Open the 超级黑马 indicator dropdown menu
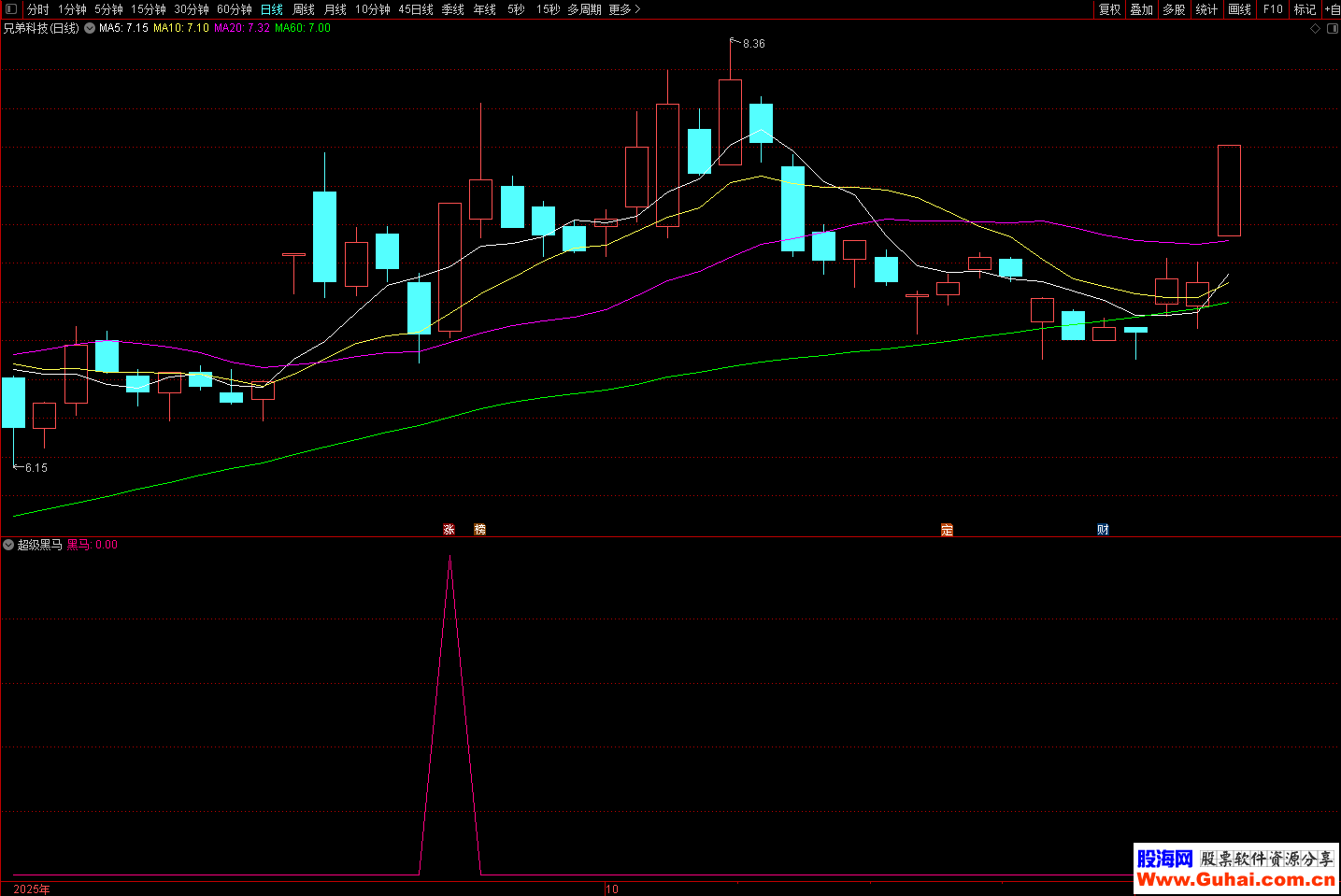Viewport: 1341px width, 896px height. (8, 545)
